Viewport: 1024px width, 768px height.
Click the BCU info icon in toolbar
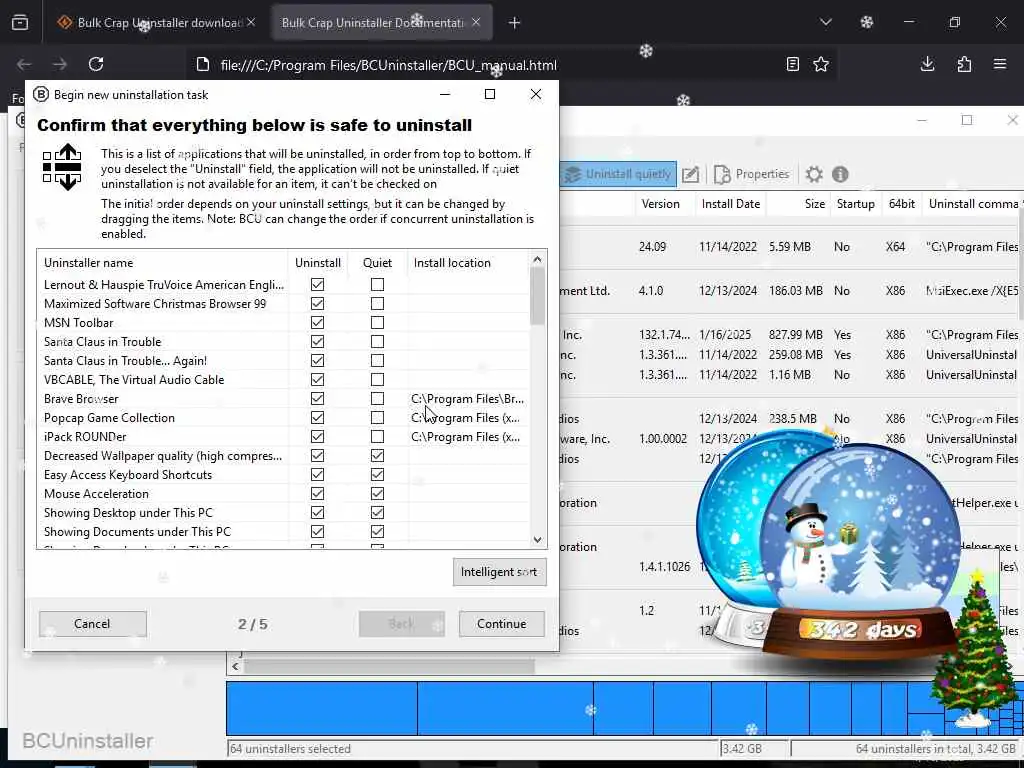(x=840, y=174)
